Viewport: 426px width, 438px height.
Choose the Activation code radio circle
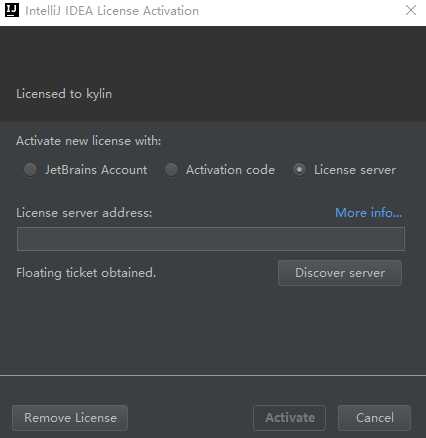click(171, 169)
